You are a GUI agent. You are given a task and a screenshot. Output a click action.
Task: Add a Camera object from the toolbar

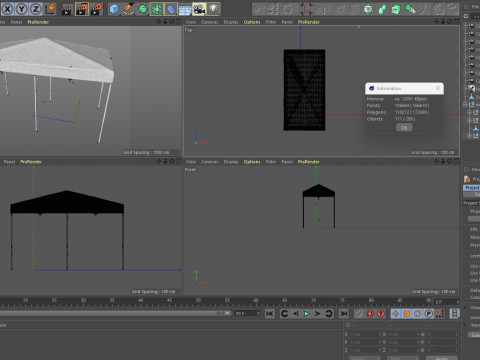click(x=199, y=9)
